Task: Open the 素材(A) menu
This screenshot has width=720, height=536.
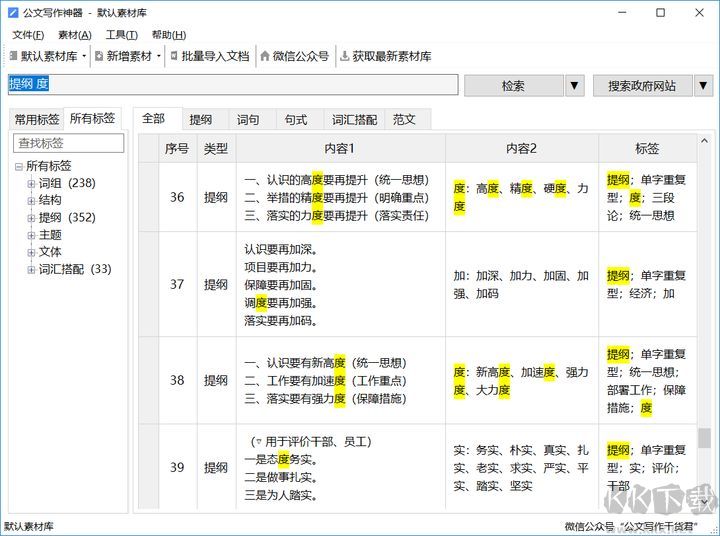Action: (75, 35)
